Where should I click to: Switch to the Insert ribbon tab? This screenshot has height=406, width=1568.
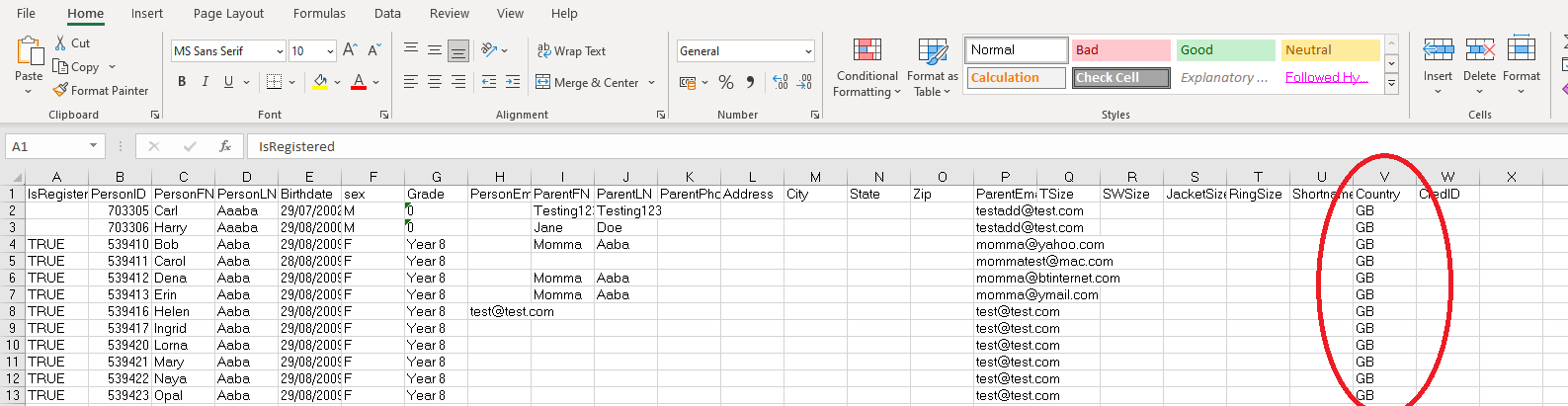click(147, 13)
